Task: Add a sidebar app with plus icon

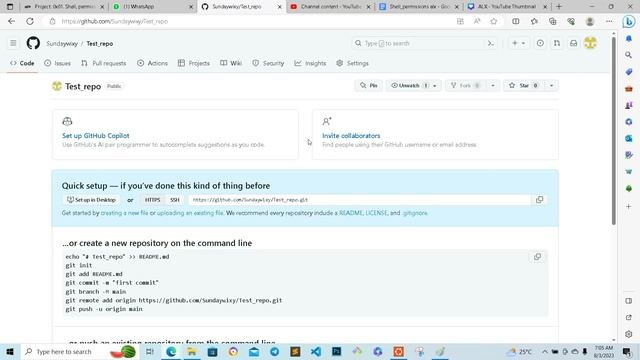Action: 629,207
